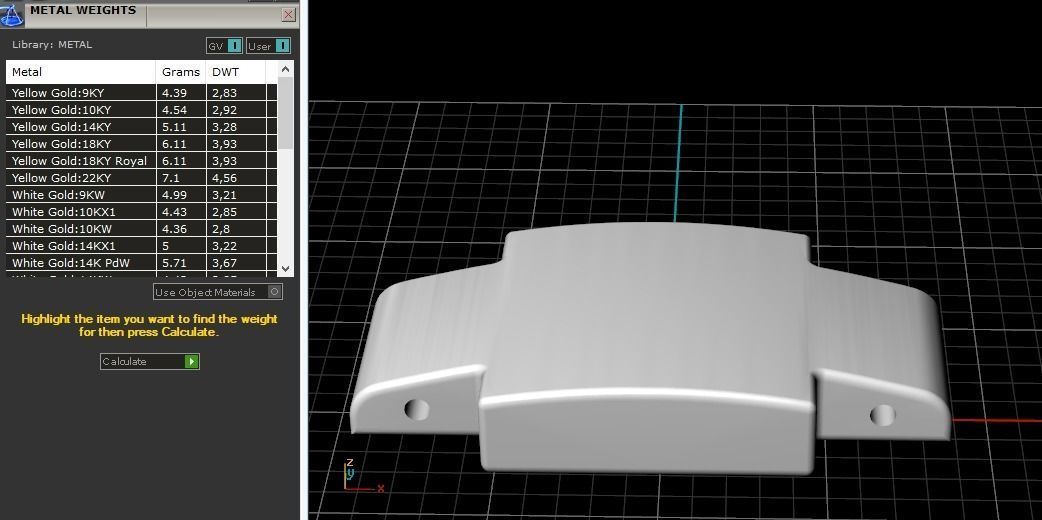Close the Metal Weights panel
The image size is (1042, 520).
coord(288,15)
